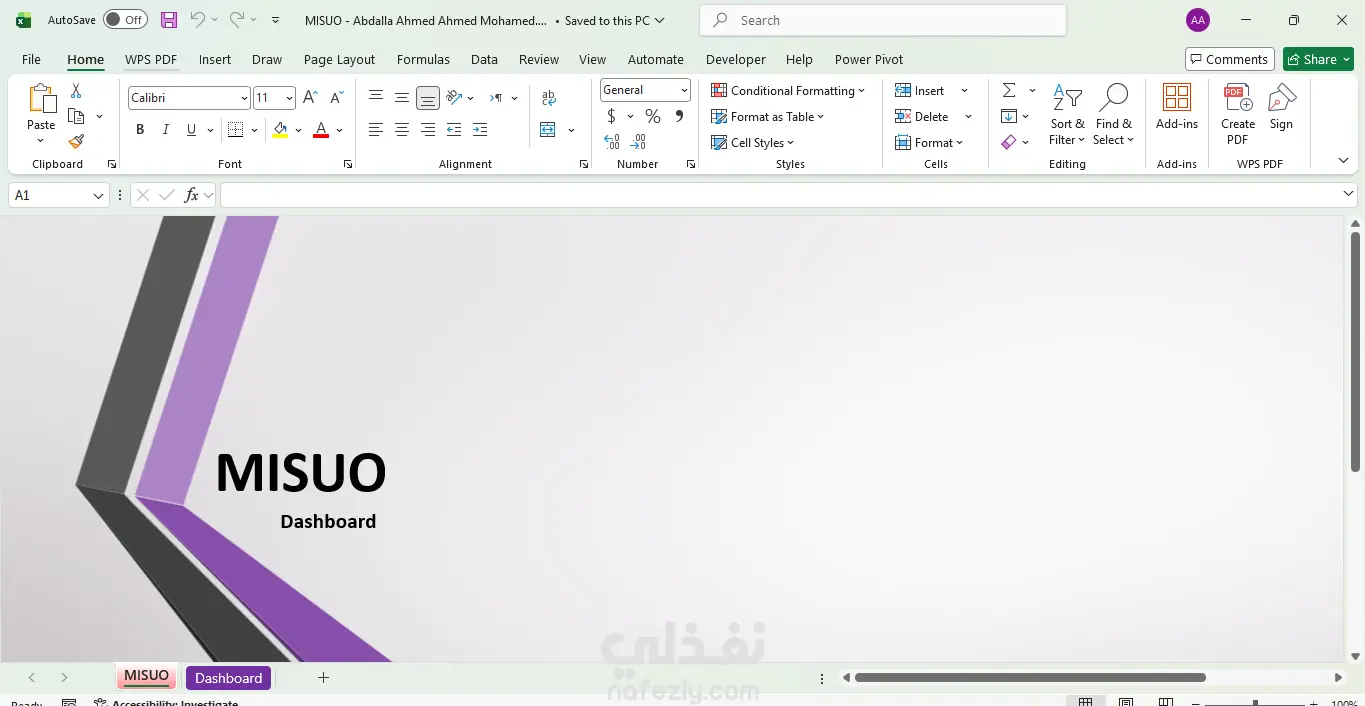Toggle Bottom Align
The image size is (1365, 706).
[x=428, y=98]
